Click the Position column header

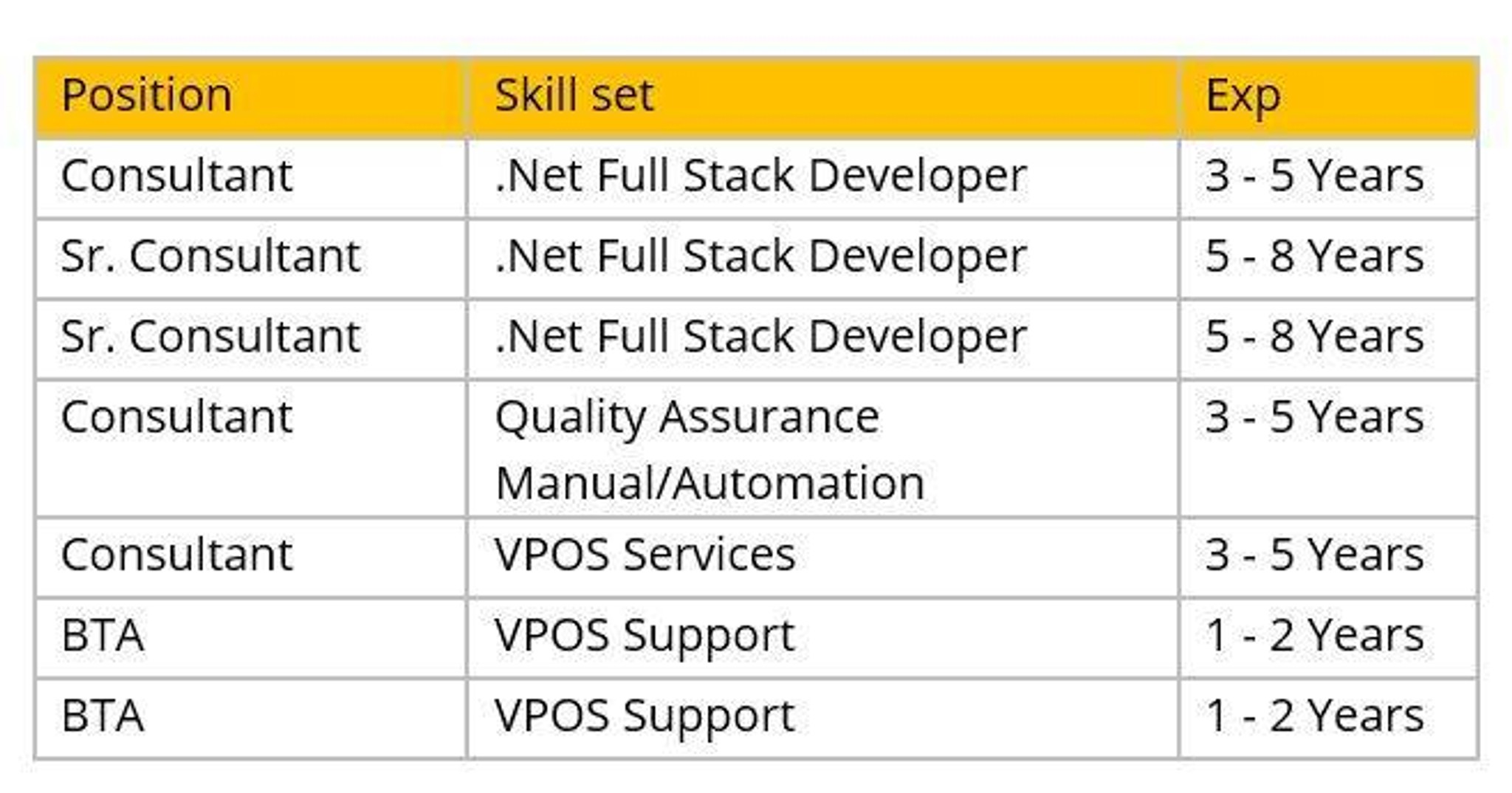click(x=147, y=96)
